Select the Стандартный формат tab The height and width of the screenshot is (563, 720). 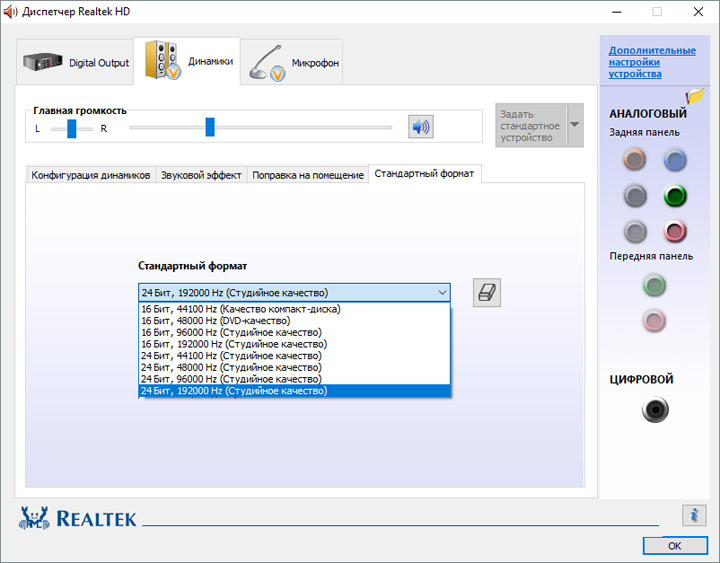click(424, 174)
